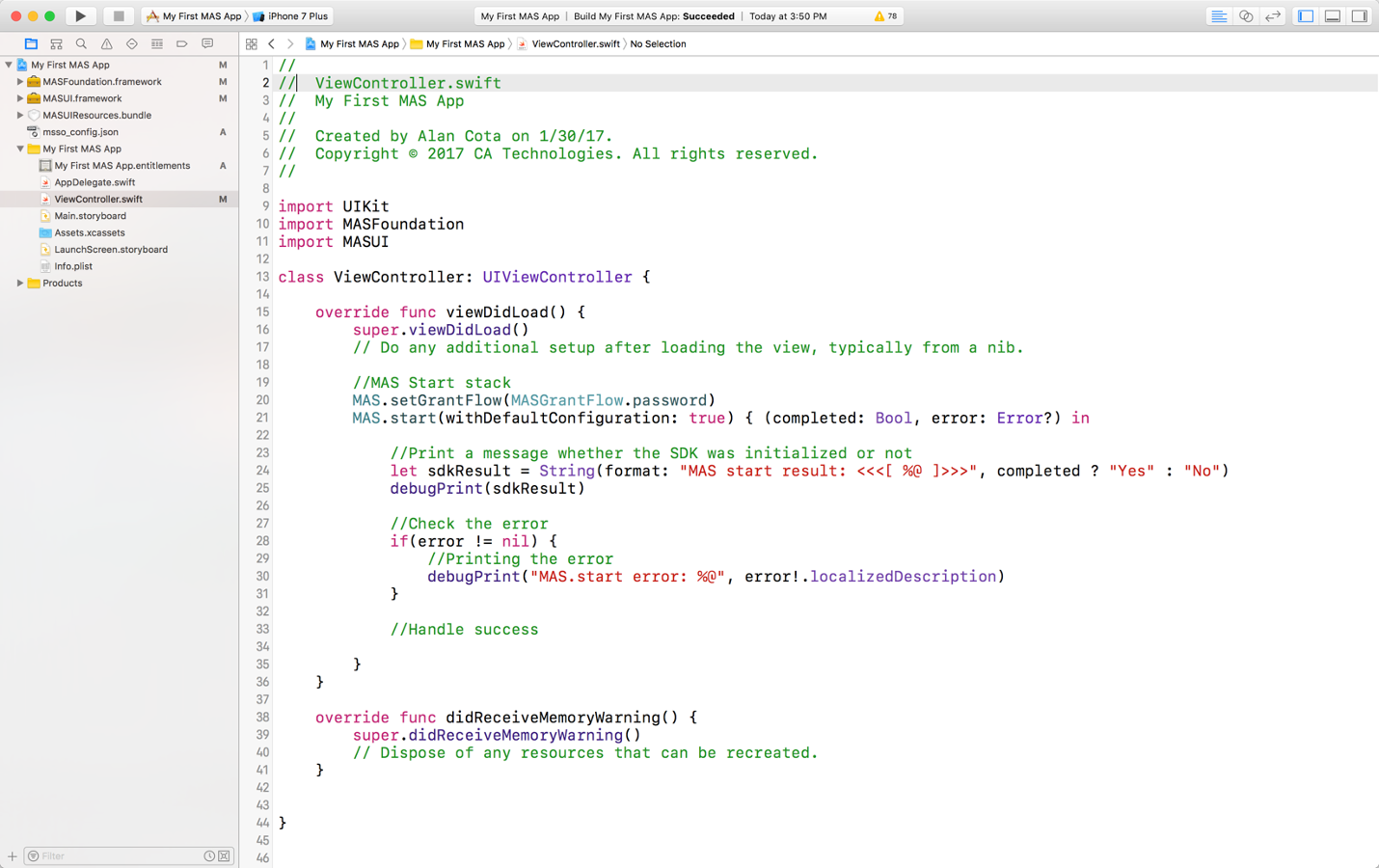Expand the Products folder
Screen dimensions: 1379x868
(x=20, y=283)
